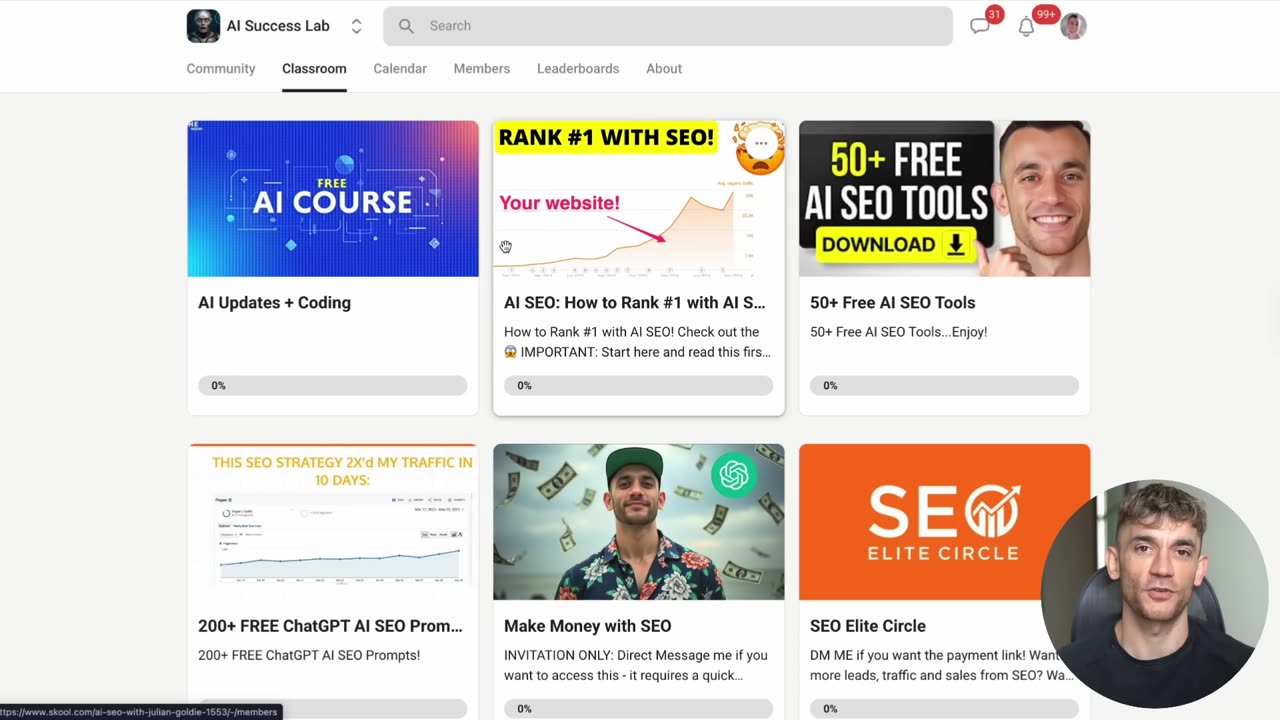1280x720 pixels.
Task: Click the AI Success Lab group logo
Action: (203, 26)
